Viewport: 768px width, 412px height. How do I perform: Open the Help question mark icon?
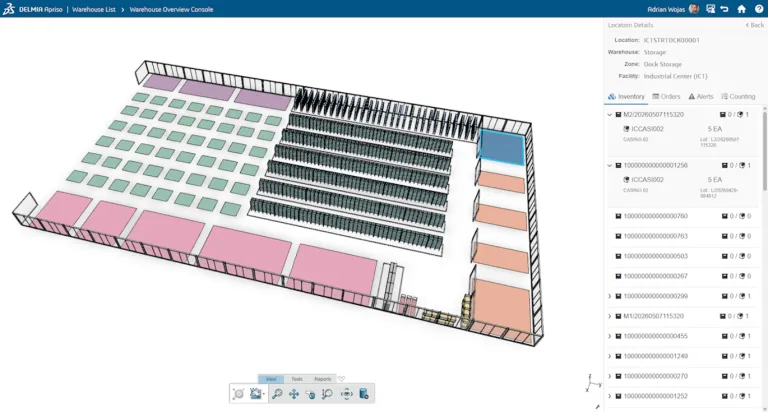759,9
